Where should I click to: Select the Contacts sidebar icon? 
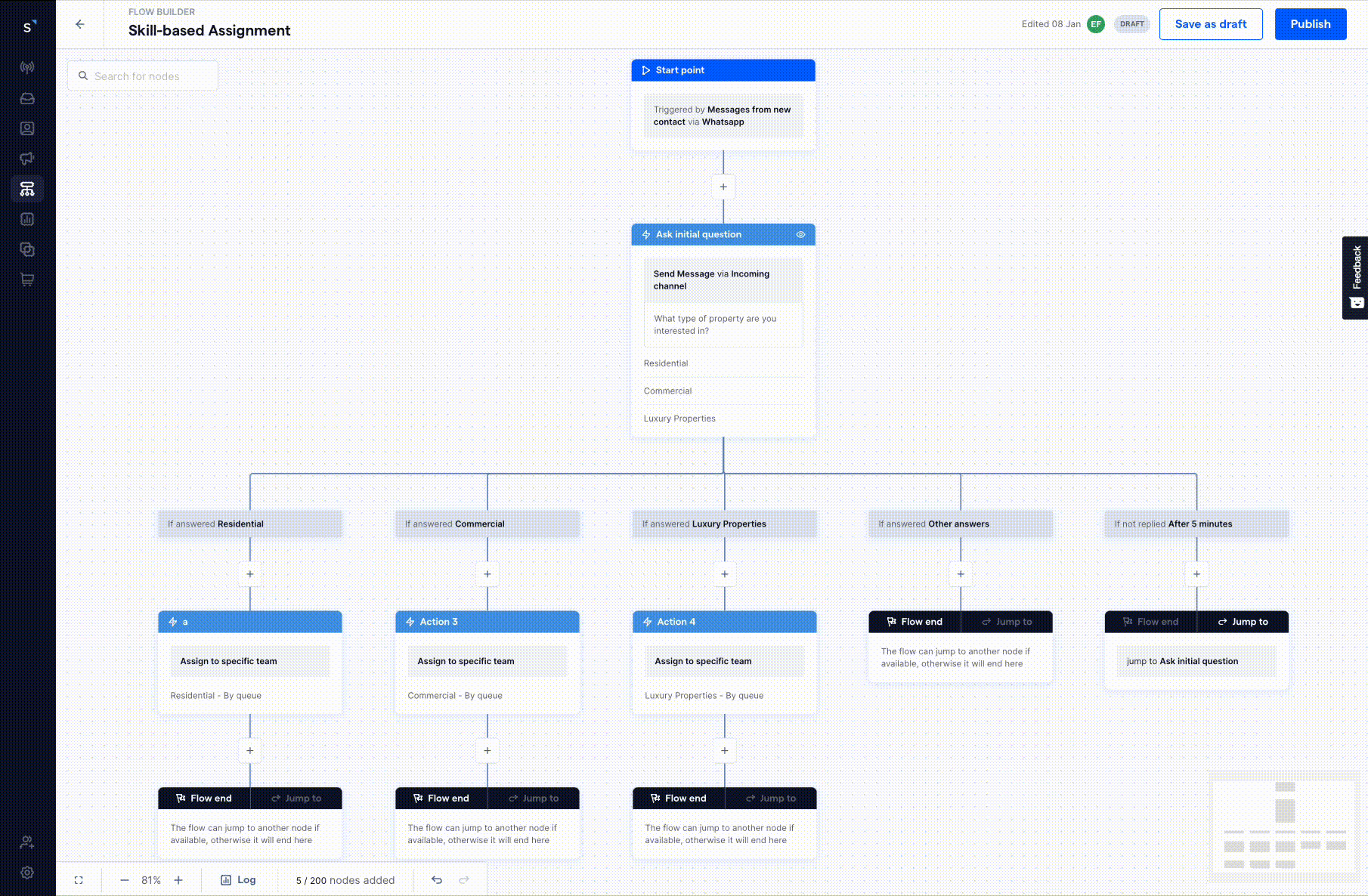coord(27,128)
